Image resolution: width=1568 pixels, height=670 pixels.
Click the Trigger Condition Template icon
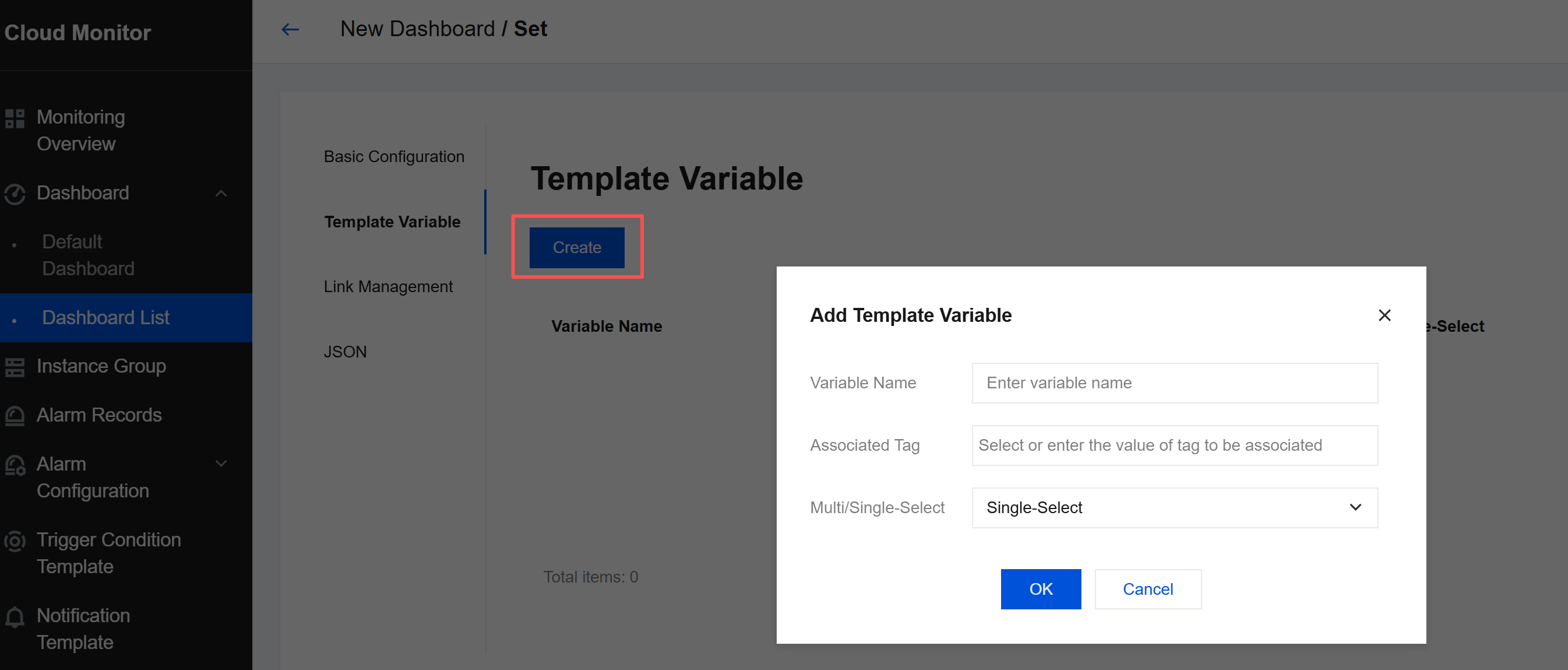pyautogui.click(x=15, y=541)
